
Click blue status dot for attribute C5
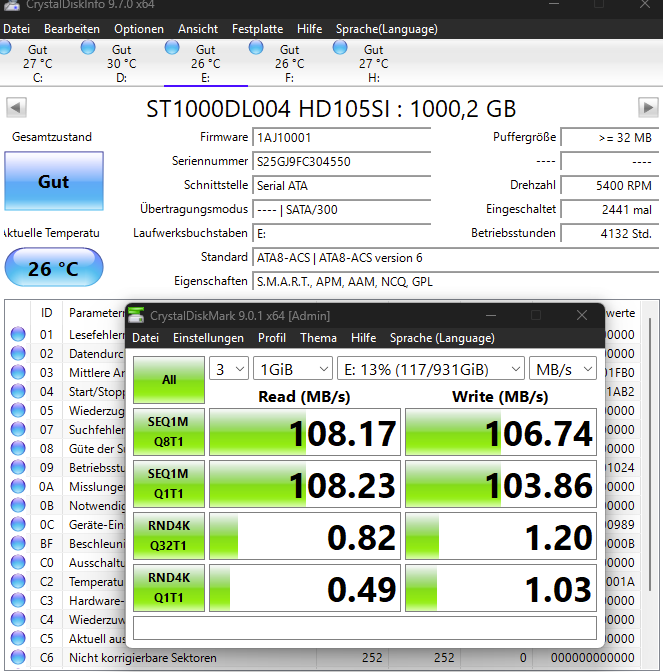[x=18, y=639]
